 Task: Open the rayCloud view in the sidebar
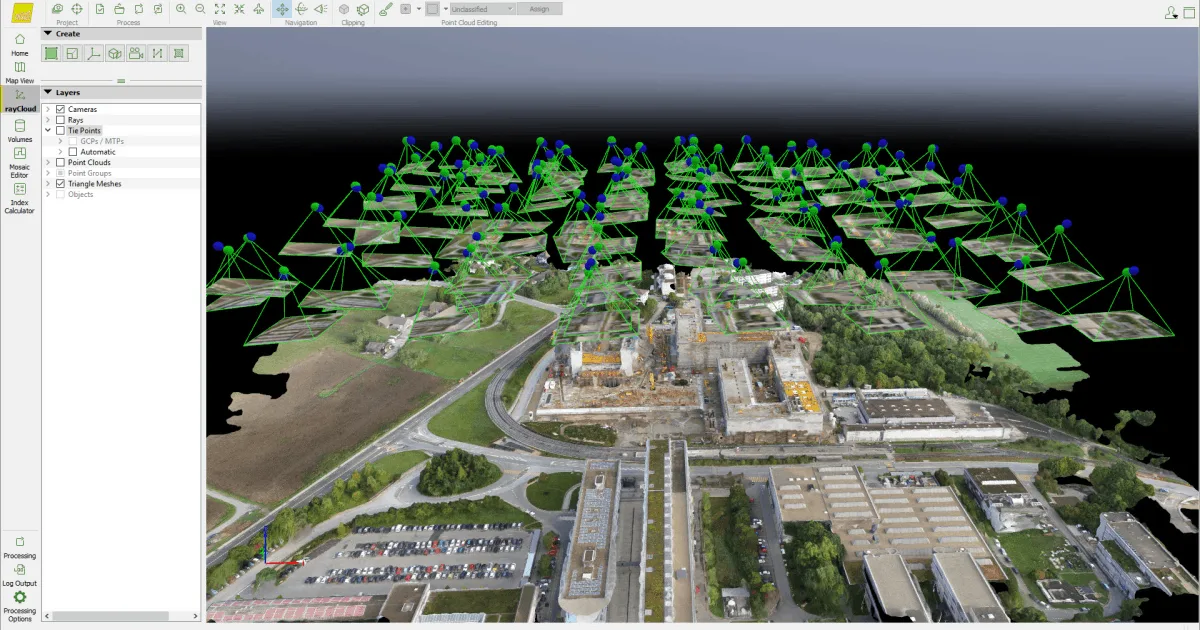(19, 99)
